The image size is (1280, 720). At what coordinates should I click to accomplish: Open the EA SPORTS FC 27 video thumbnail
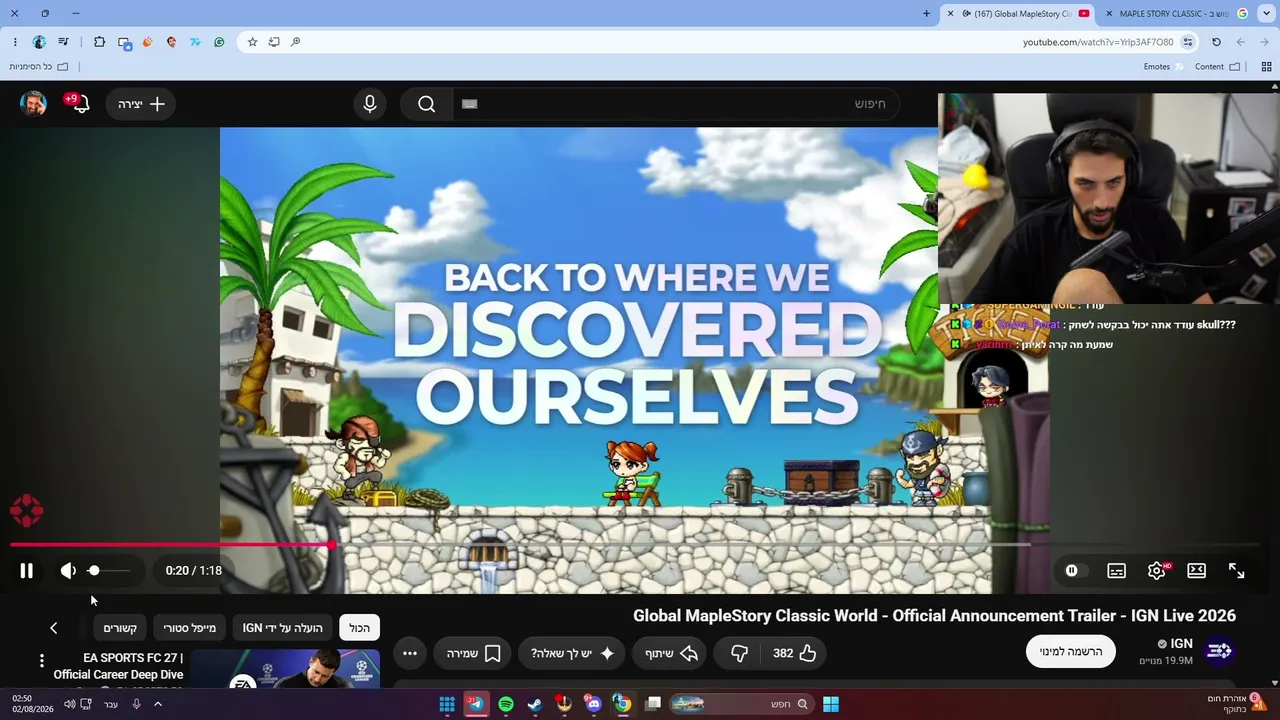point(285,669)
